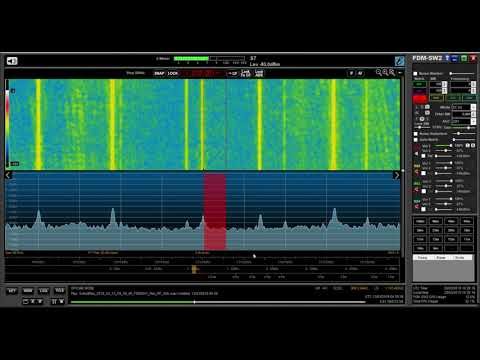Shift spectrum right with the right arrow

click(396, 175)
